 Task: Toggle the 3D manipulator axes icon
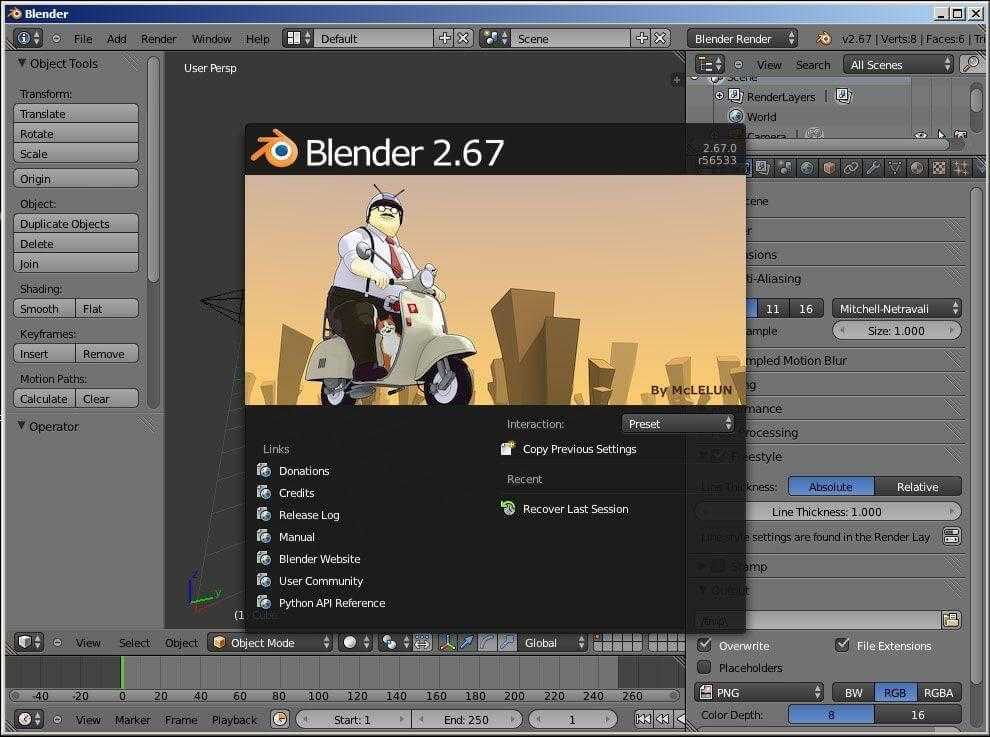coord(446,643)
